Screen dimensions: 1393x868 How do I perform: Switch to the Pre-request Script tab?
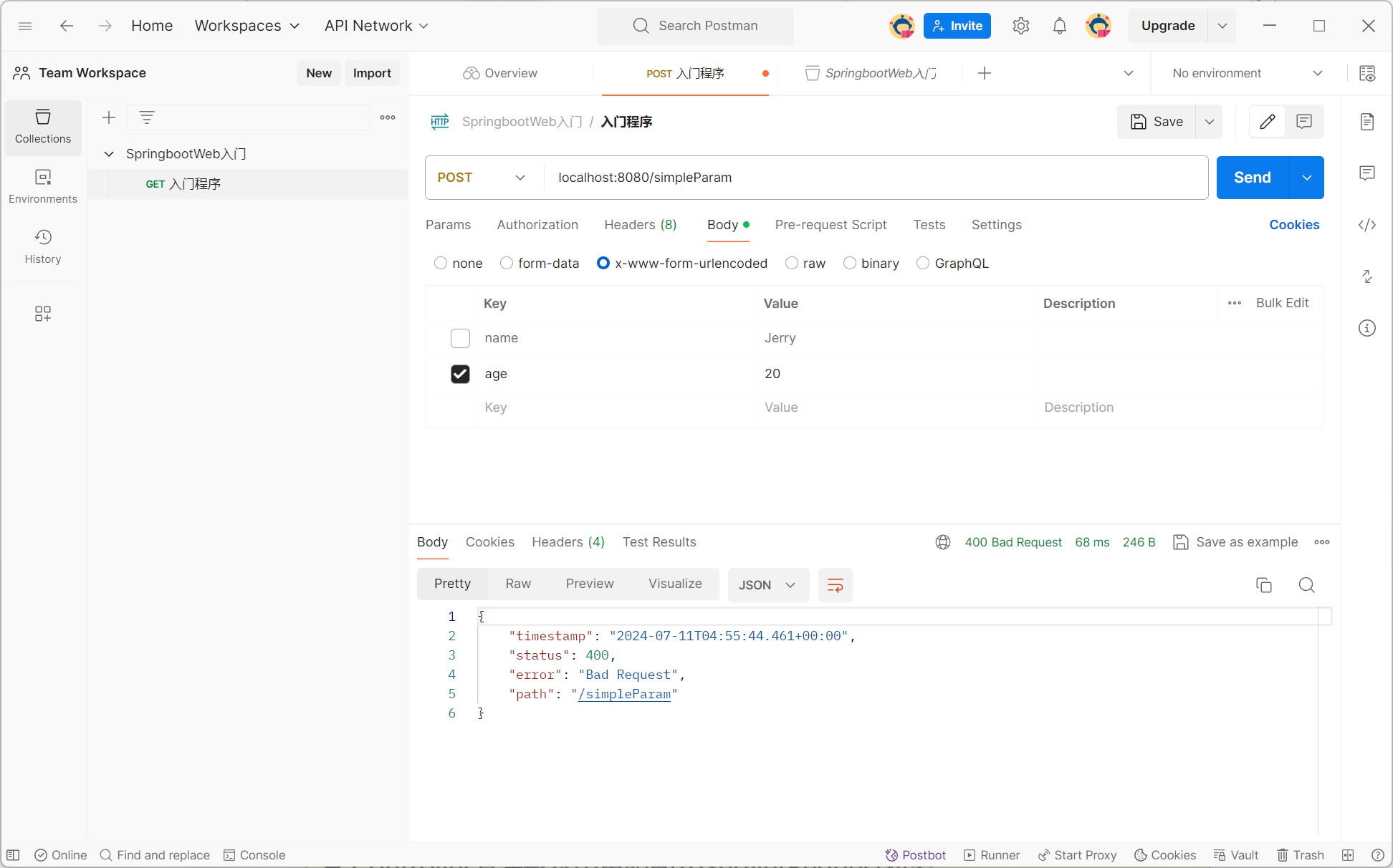tap(831, 225)
